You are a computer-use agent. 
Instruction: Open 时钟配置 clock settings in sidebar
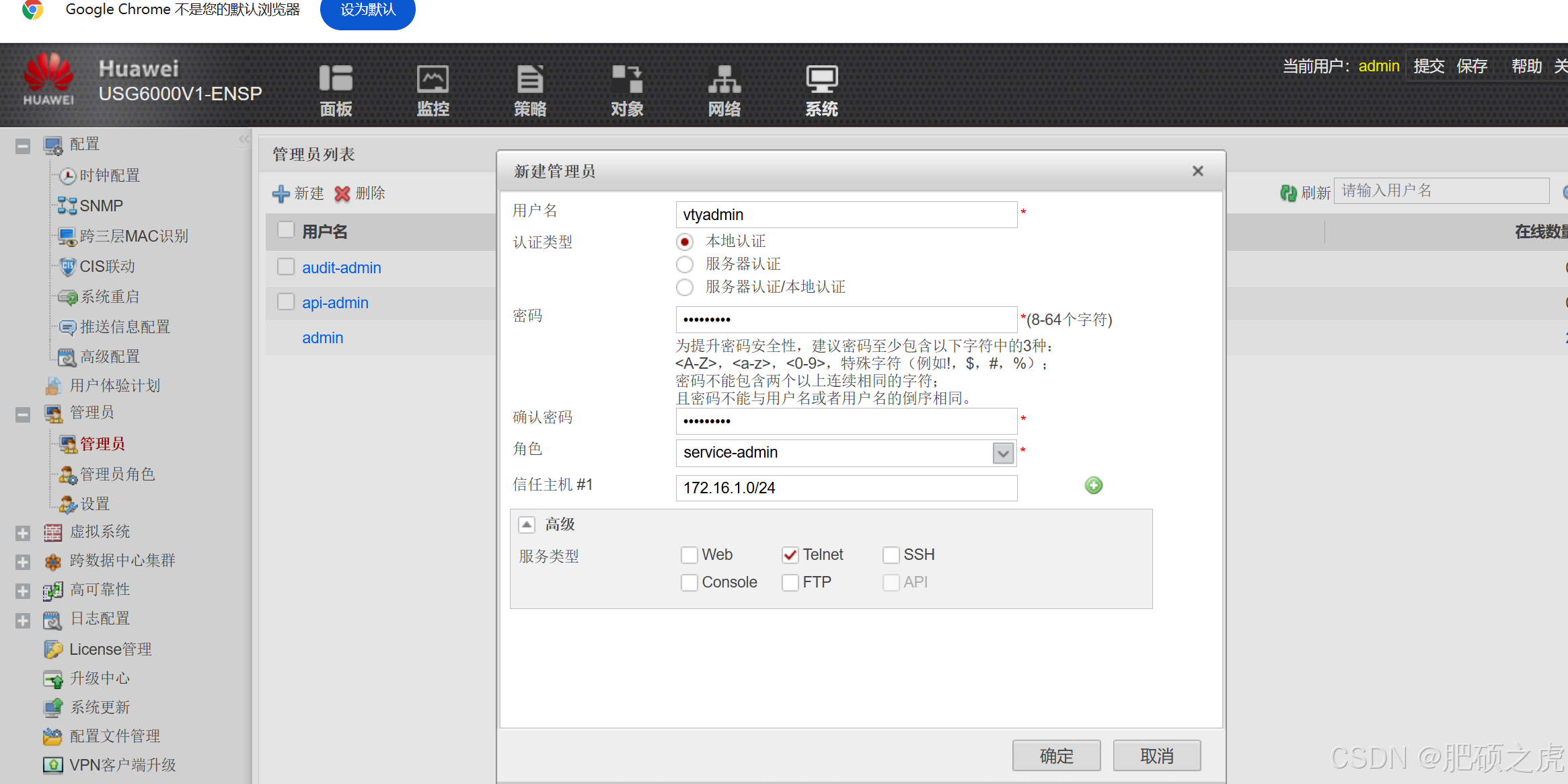109,176
